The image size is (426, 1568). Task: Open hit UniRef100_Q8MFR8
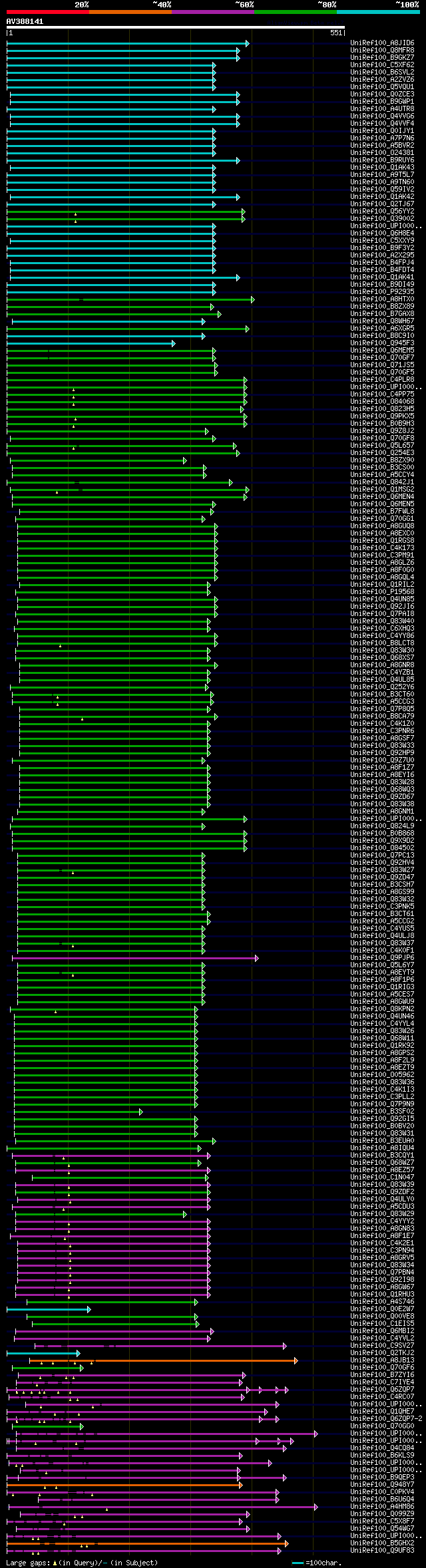[382, 51]
